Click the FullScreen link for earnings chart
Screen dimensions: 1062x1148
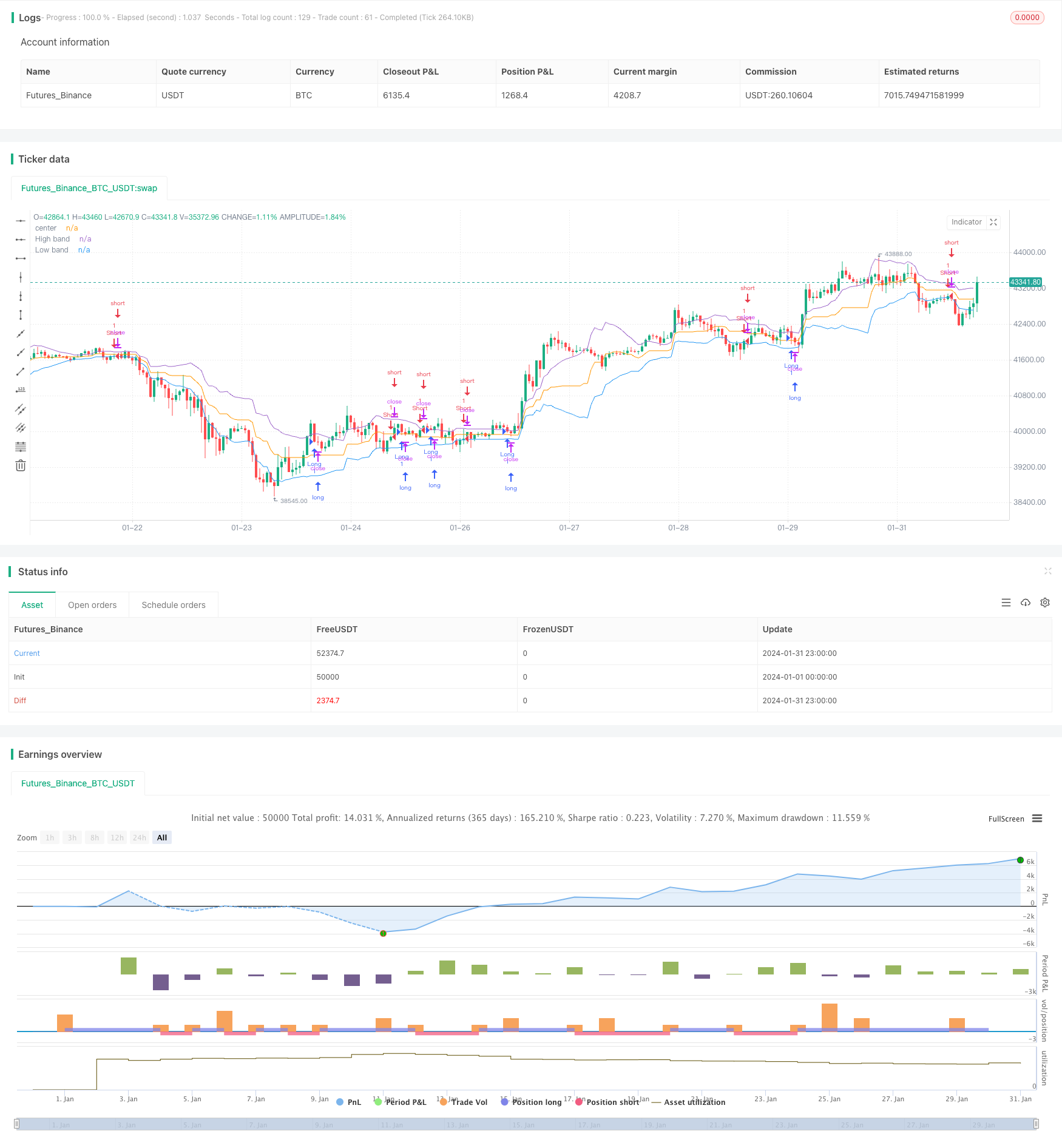1006,819
